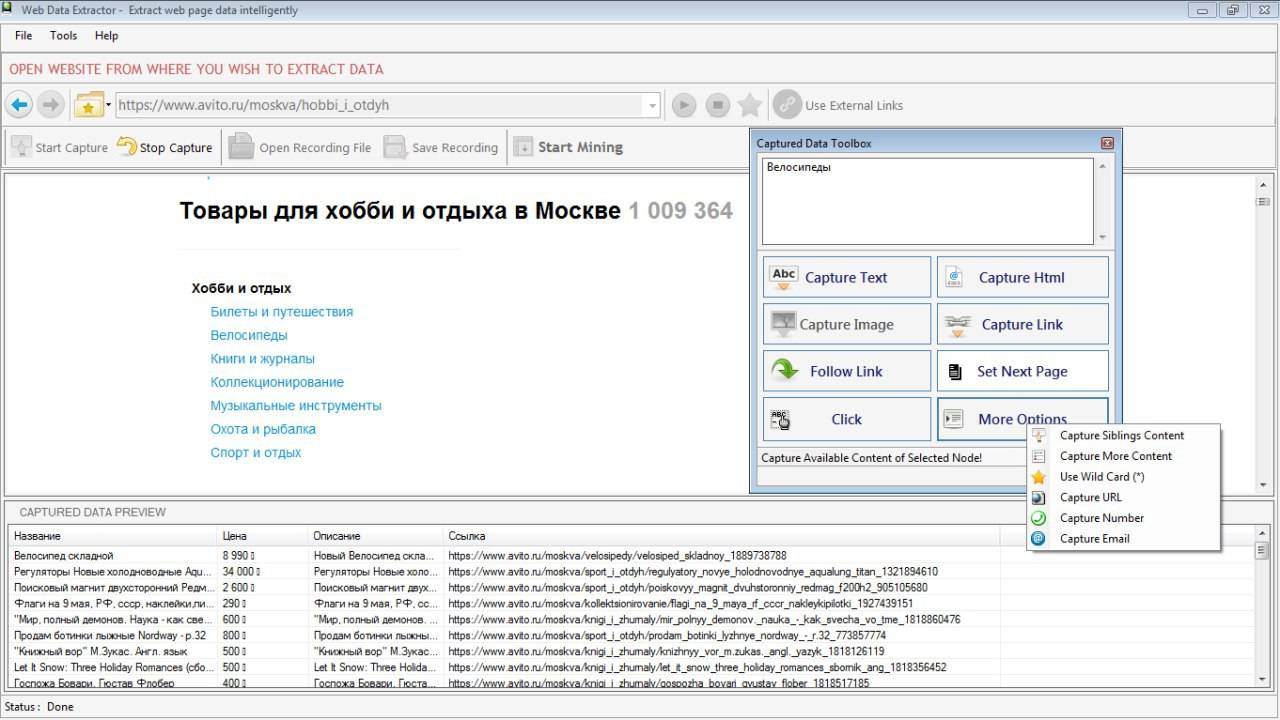This screenshot has height=720, width=1280.
Task: Open the Спорт и отдых link
Action: (255, 452)
